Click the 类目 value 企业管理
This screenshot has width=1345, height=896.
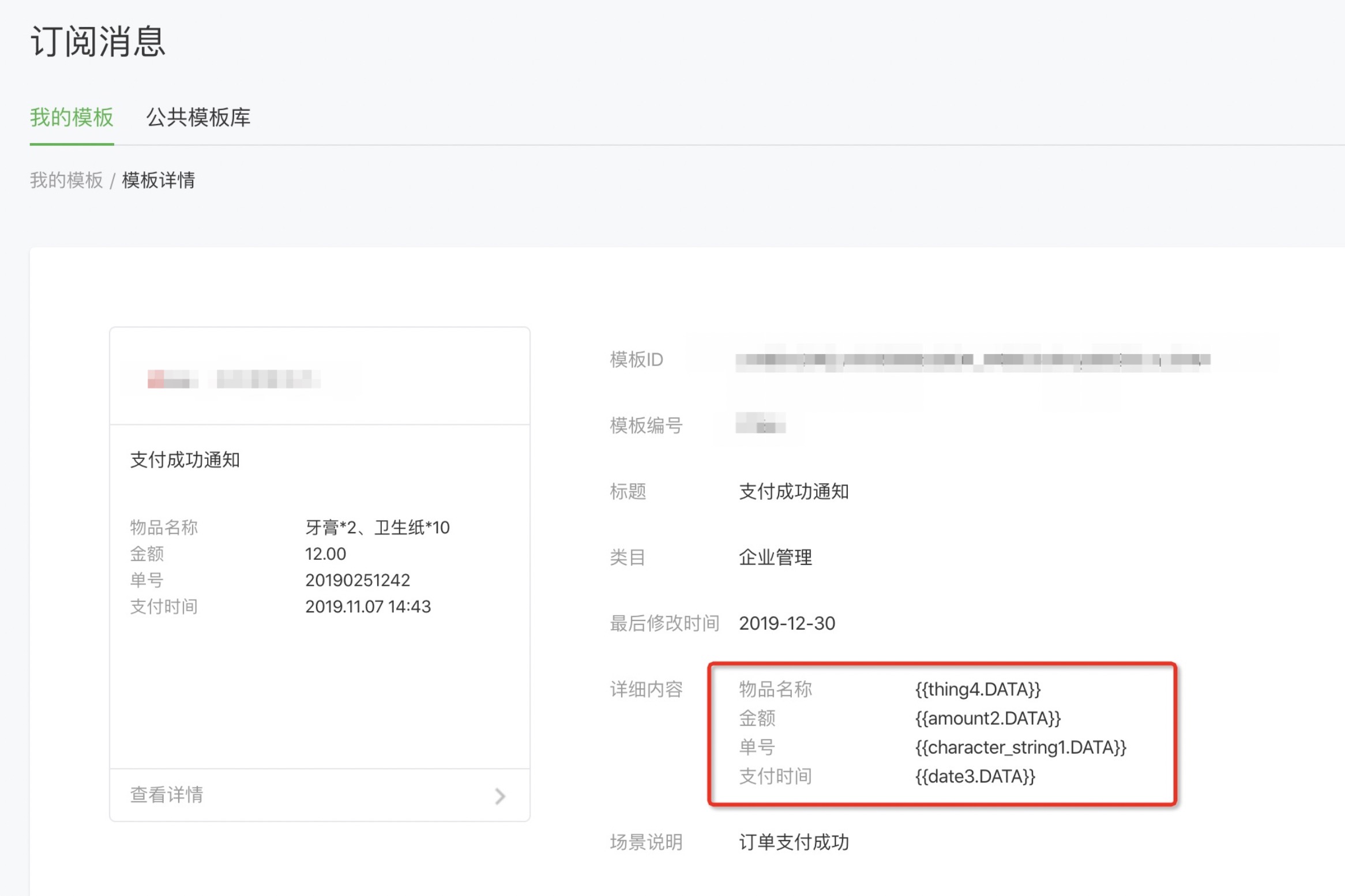775,558
